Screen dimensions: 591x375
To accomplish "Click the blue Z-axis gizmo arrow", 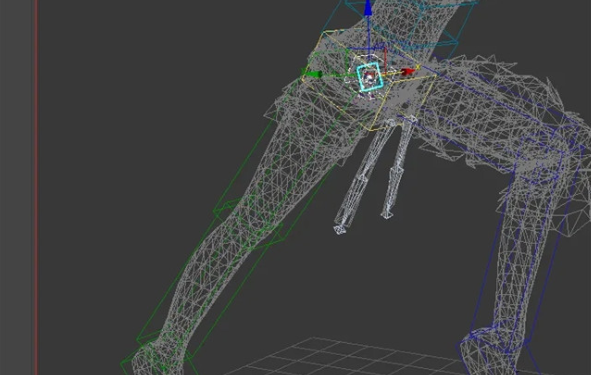I will [x=368, y=8].
